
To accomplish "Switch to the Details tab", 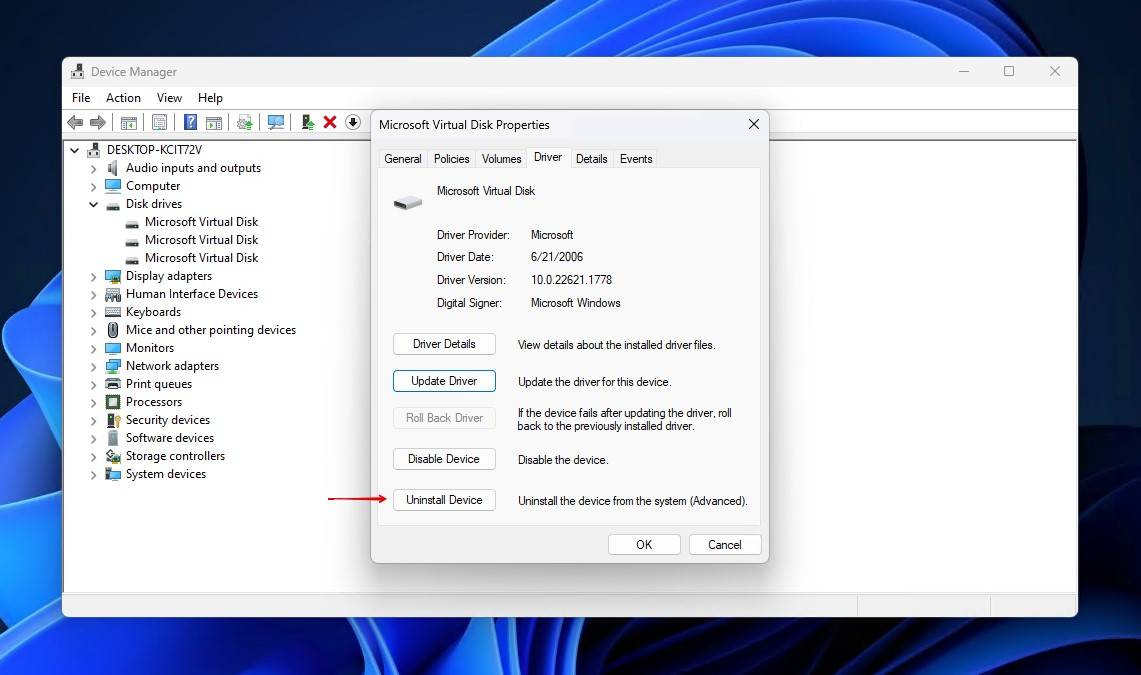I will 591,159.
